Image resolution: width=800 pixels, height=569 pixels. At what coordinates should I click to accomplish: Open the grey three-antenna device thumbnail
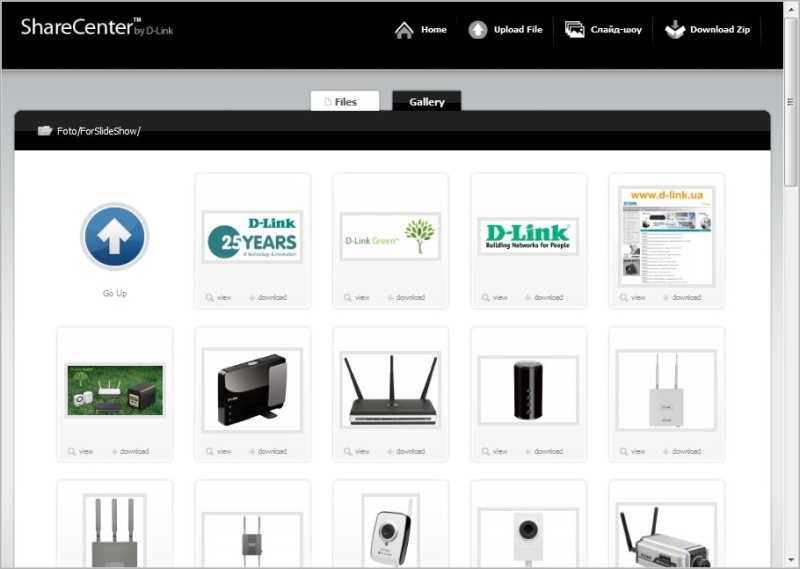[115, 530]
